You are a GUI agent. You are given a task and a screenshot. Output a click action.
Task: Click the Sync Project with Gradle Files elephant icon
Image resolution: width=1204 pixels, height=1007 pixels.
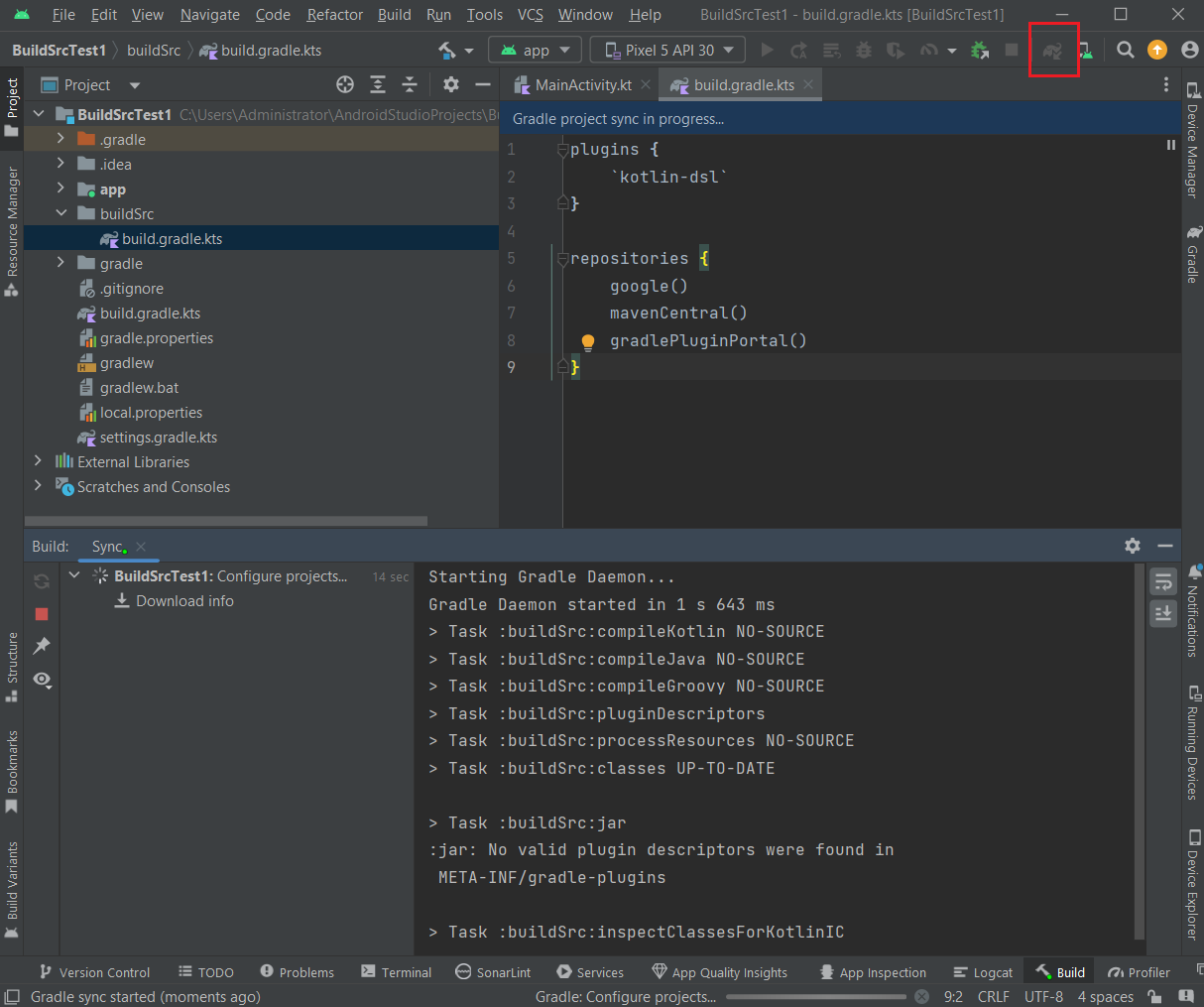[1052, 50]
